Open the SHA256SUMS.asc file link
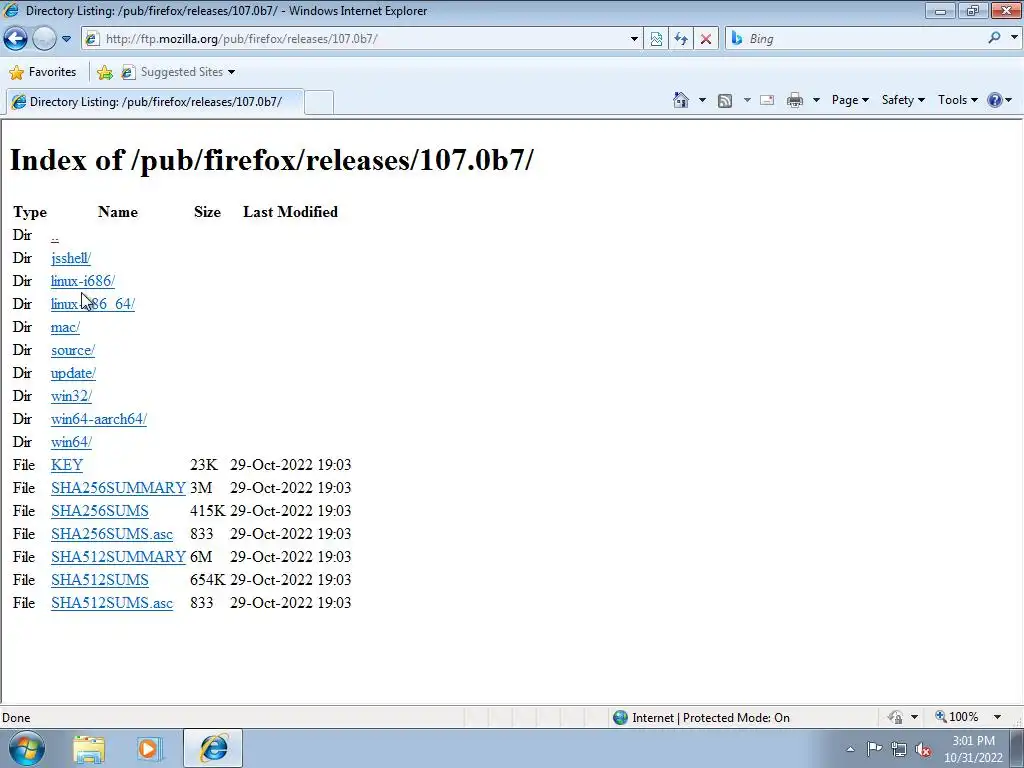Viewport: 1024px width, 768px height. tap(112, 534)
